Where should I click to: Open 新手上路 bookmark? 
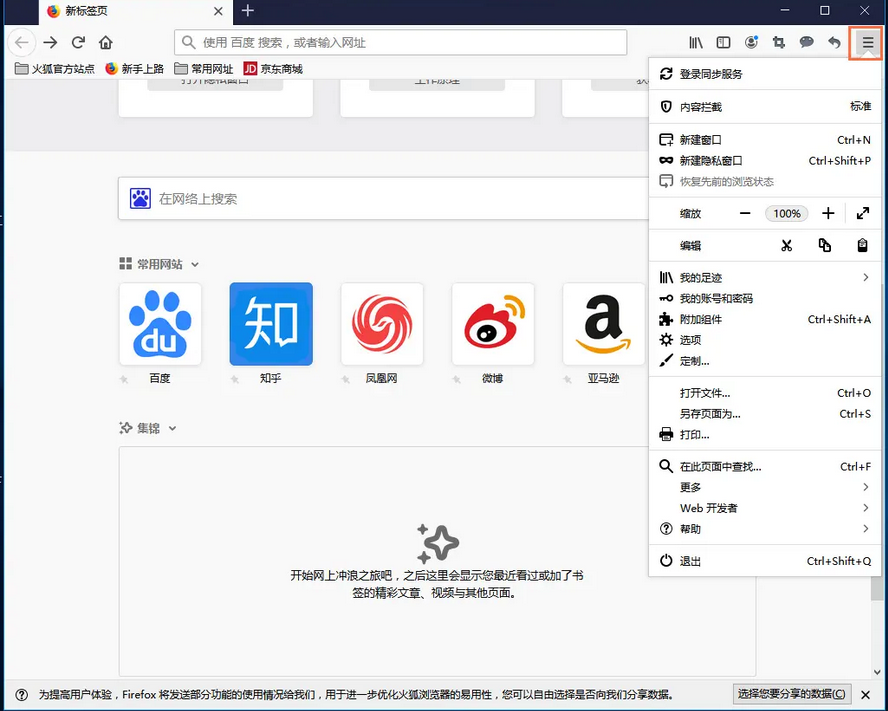point(134,69)
